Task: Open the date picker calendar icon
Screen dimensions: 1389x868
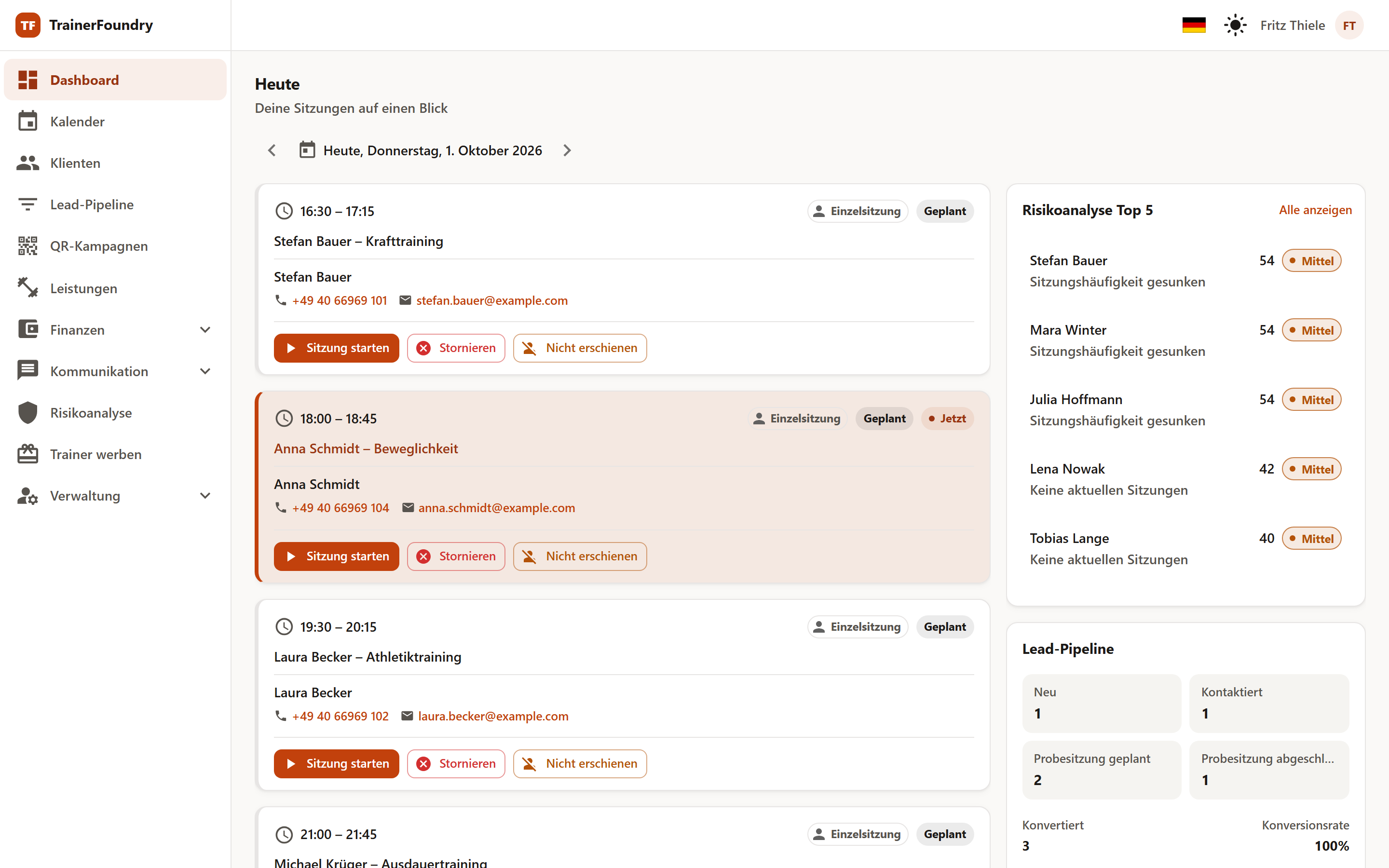Action: 308,150
